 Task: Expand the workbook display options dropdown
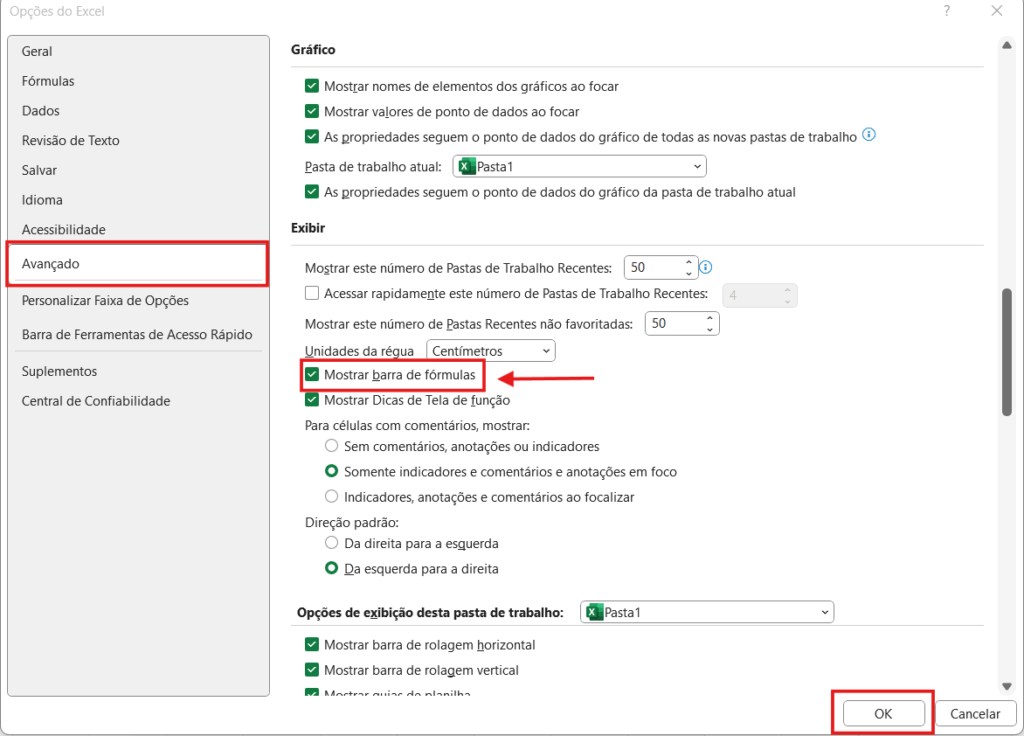point(824,611)
